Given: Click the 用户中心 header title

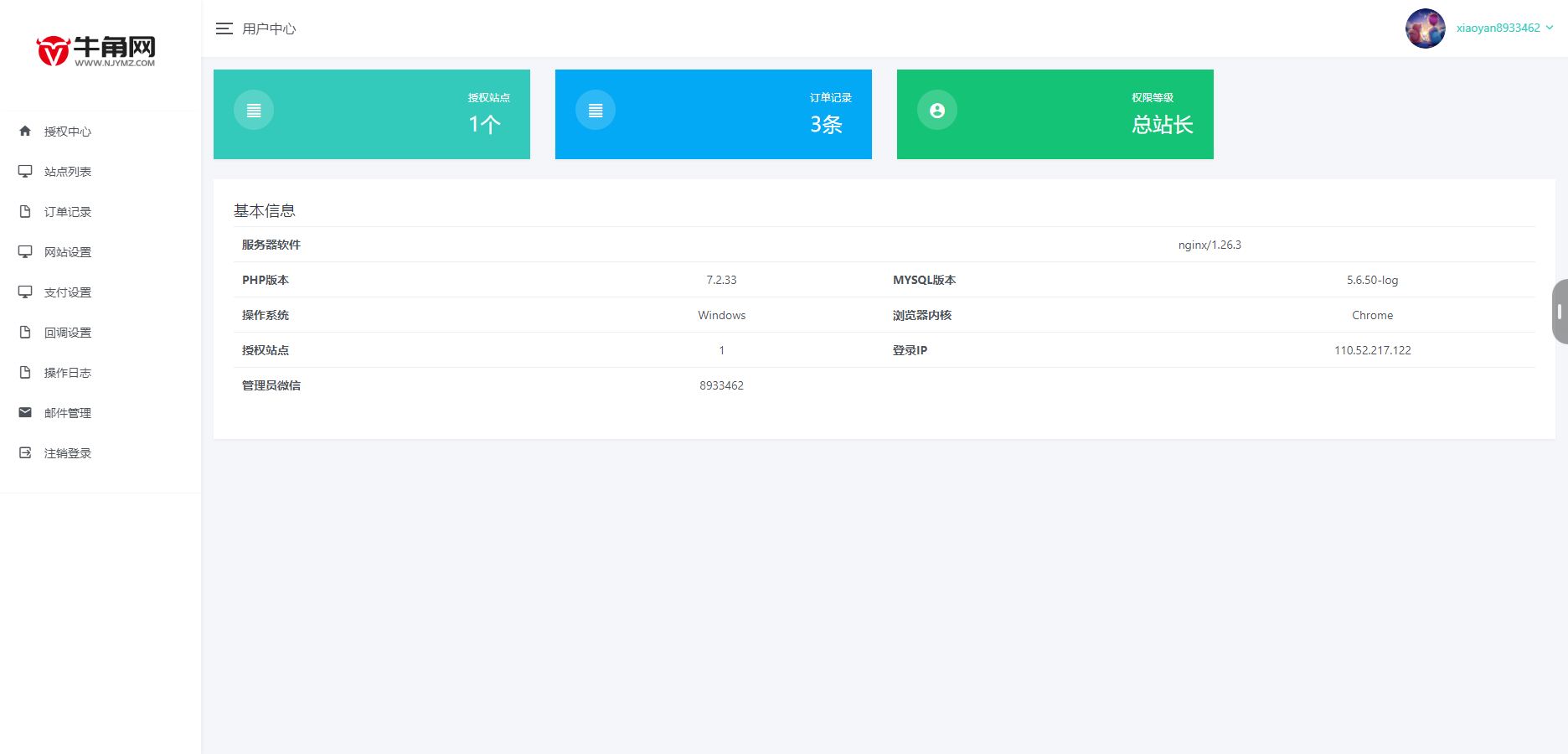Looking at the screenshot, I should pos(269,28).
